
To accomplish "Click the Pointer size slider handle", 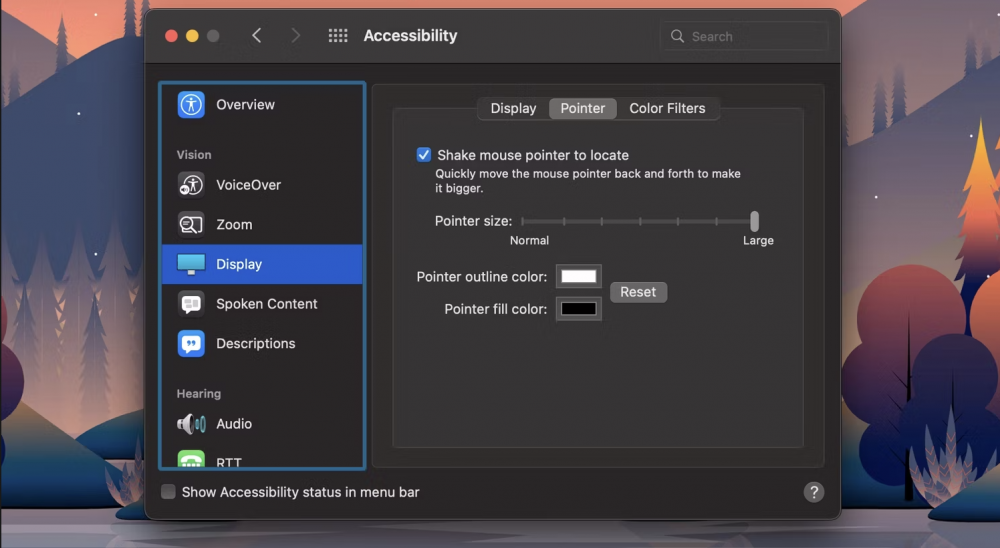I will 755,221.
